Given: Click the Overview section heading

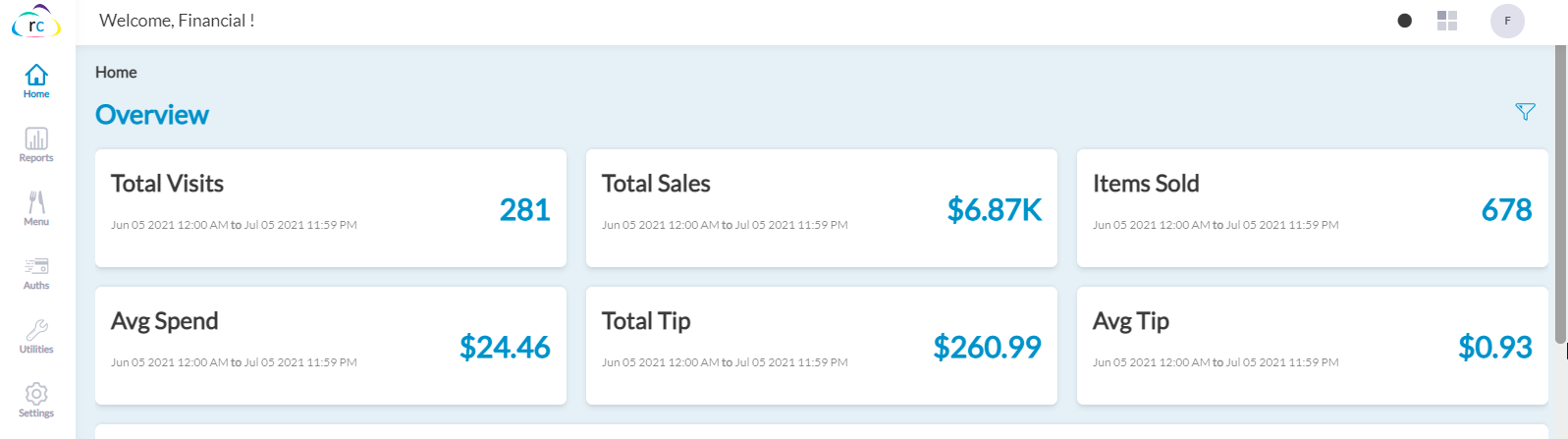Looking at the screenshot, I should (152, 115).
